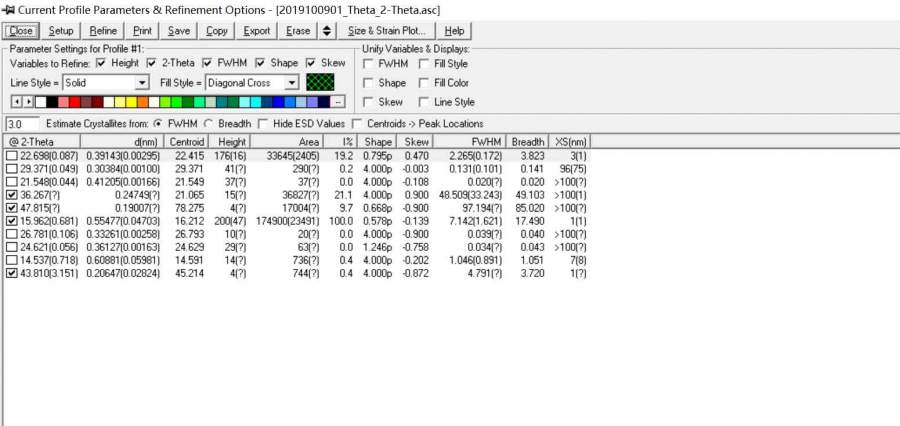Click the Print button
The width and height of the screenshot is (900, 426).
pos(142,31)
